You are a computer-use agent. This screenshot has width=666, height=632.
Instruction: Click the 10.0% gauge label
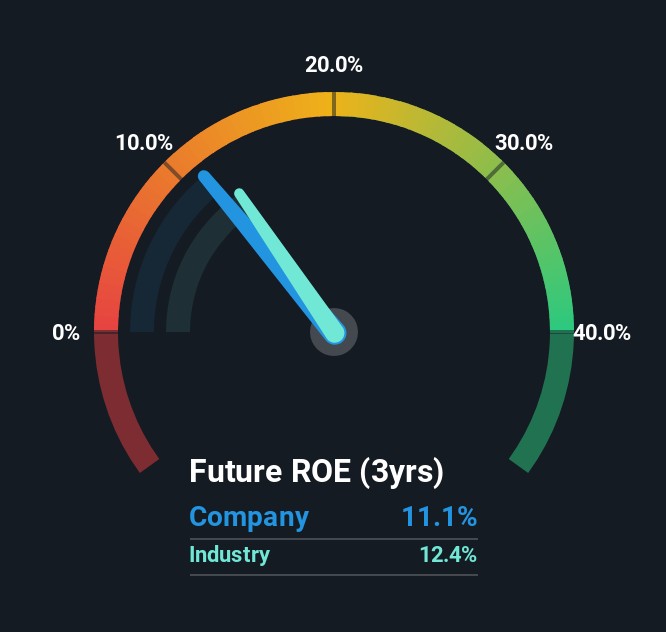[144, 143]
